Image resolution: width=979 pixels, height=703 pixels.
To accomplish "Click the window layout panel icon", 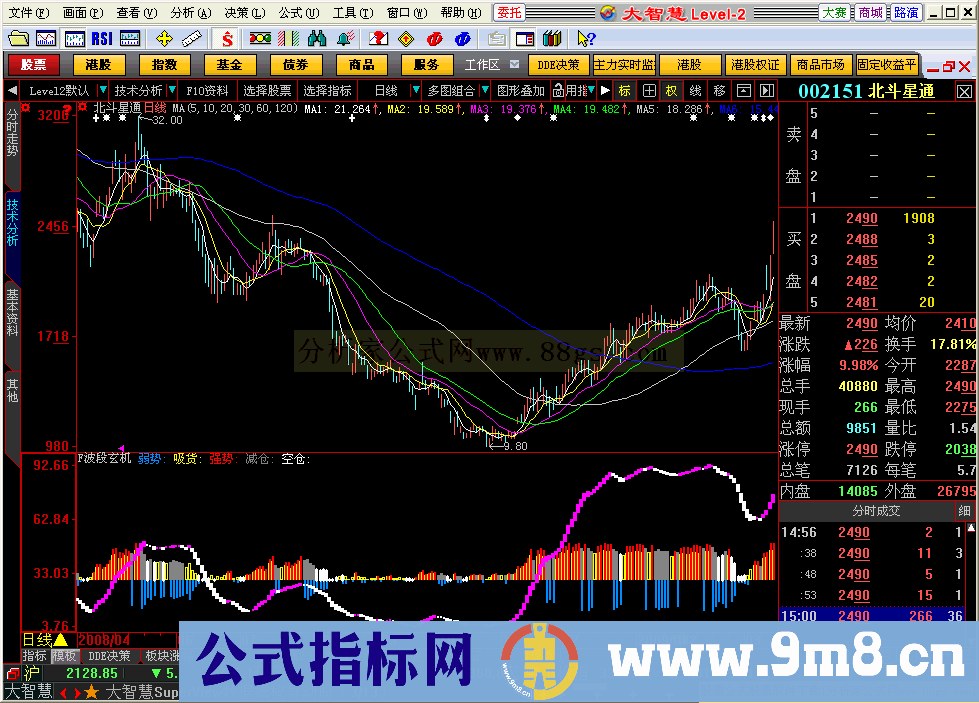I will (x=525, y=39).
